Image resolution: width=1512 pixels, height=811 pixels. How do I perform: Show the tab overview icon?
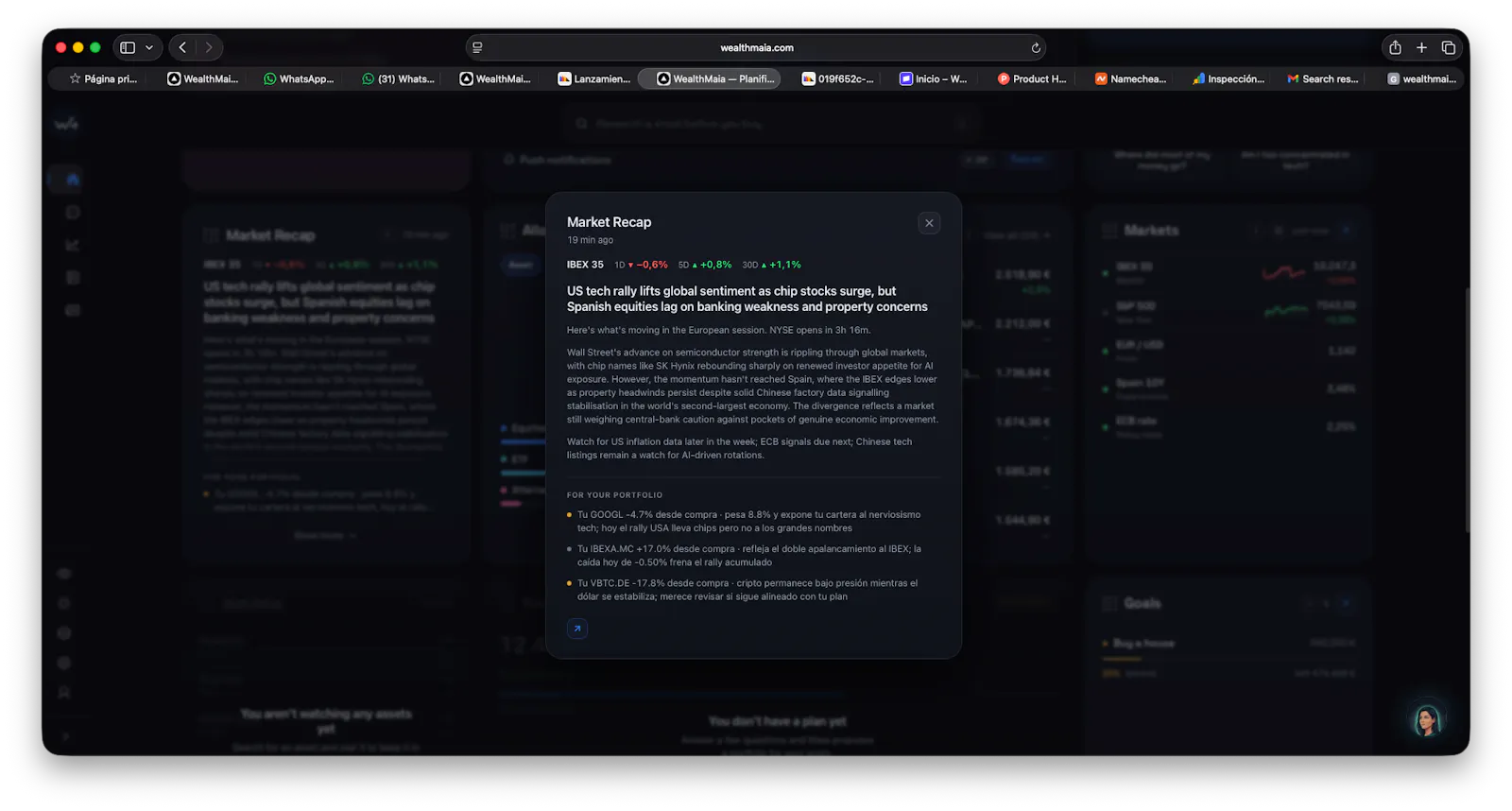(x=1448, y=47)
